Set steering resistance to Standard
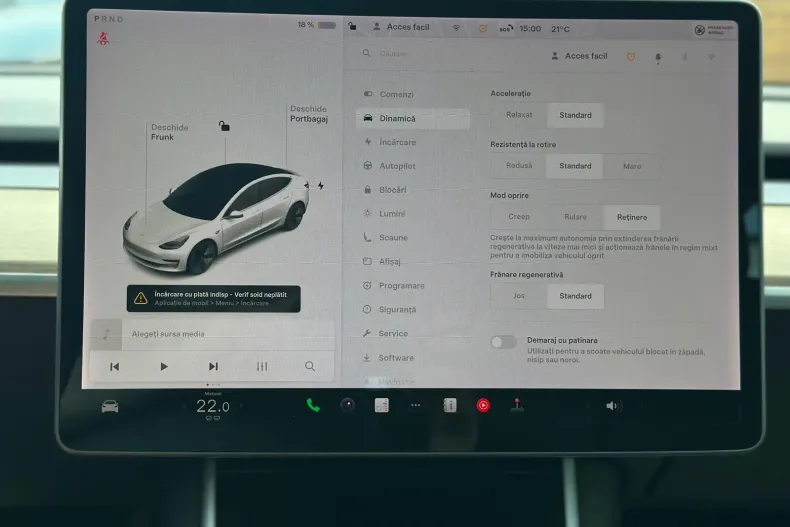This screenshot has width=790, height=527. (x=575, y=166)
